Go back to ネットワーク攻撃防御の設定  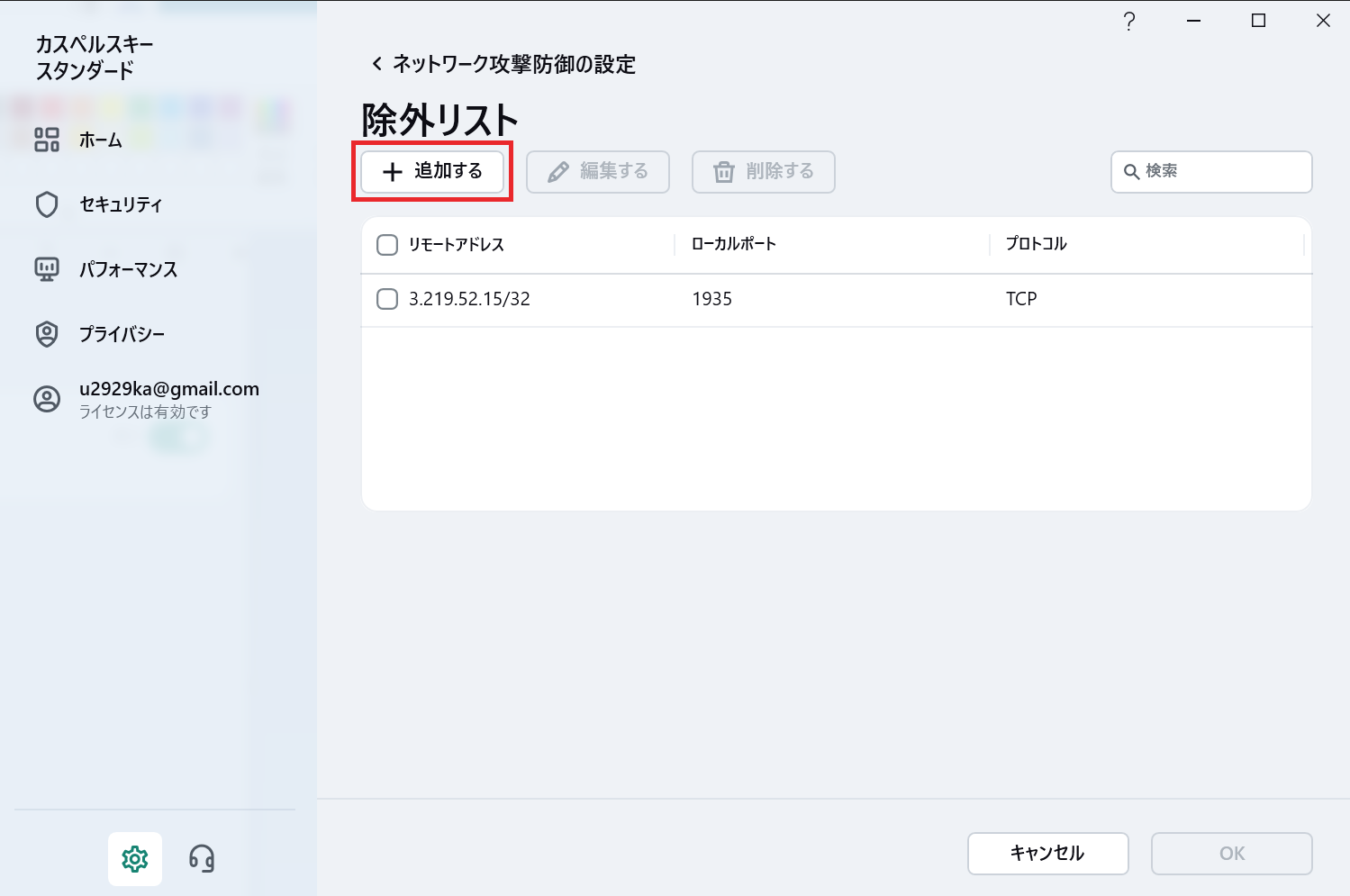[514, 64]
